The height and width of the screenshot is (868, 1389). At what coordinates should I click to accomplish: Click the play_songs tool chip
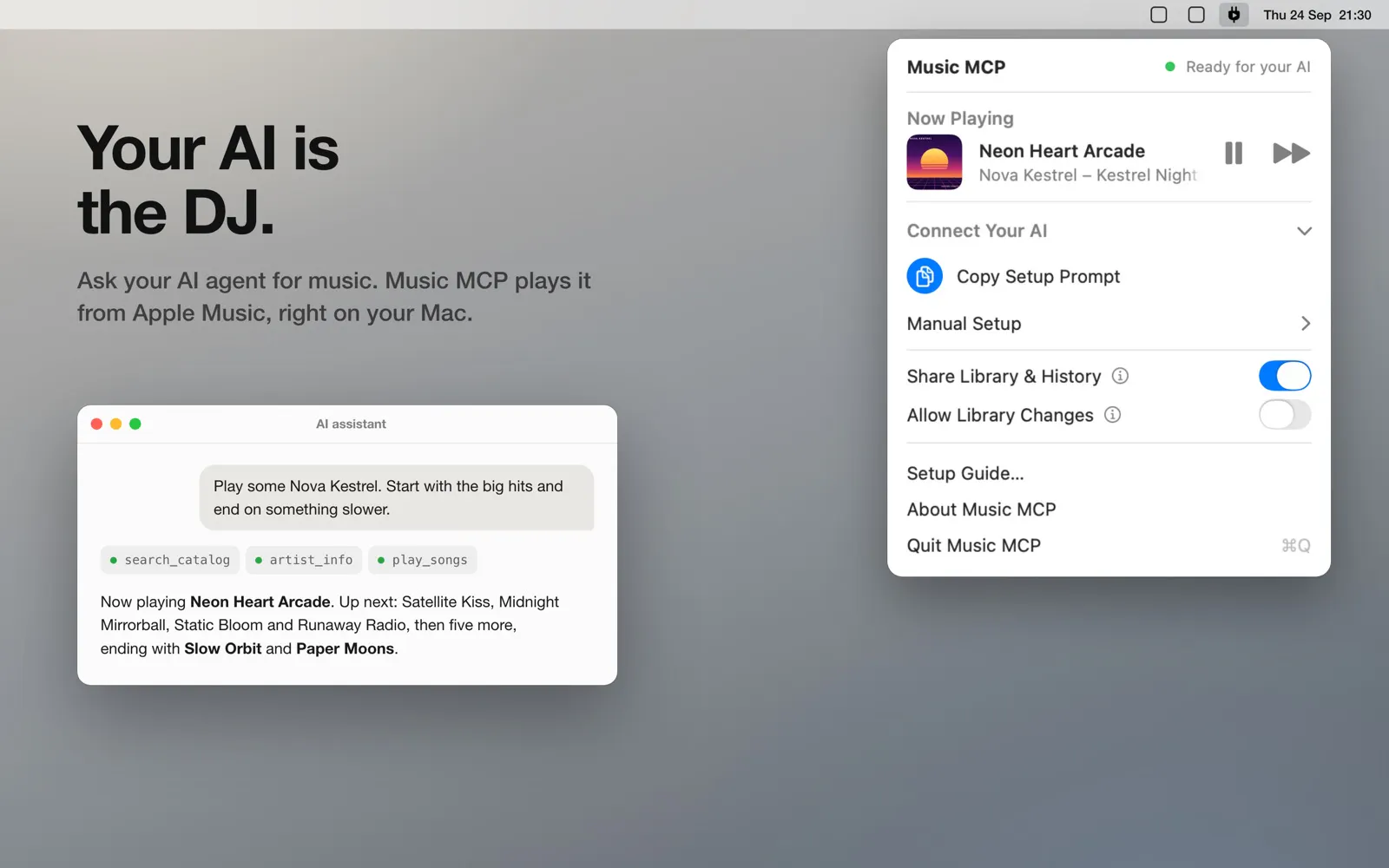pos(422,560)
